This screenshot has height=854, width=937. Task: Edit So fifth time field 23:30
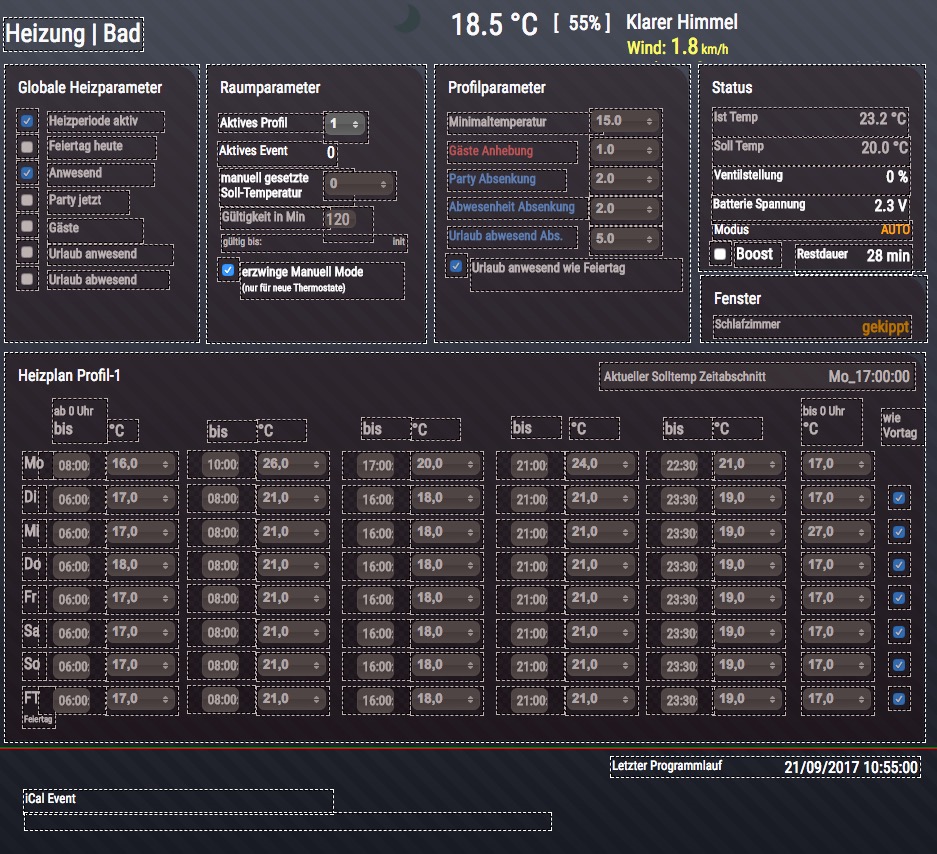click(x=681, y=666)
